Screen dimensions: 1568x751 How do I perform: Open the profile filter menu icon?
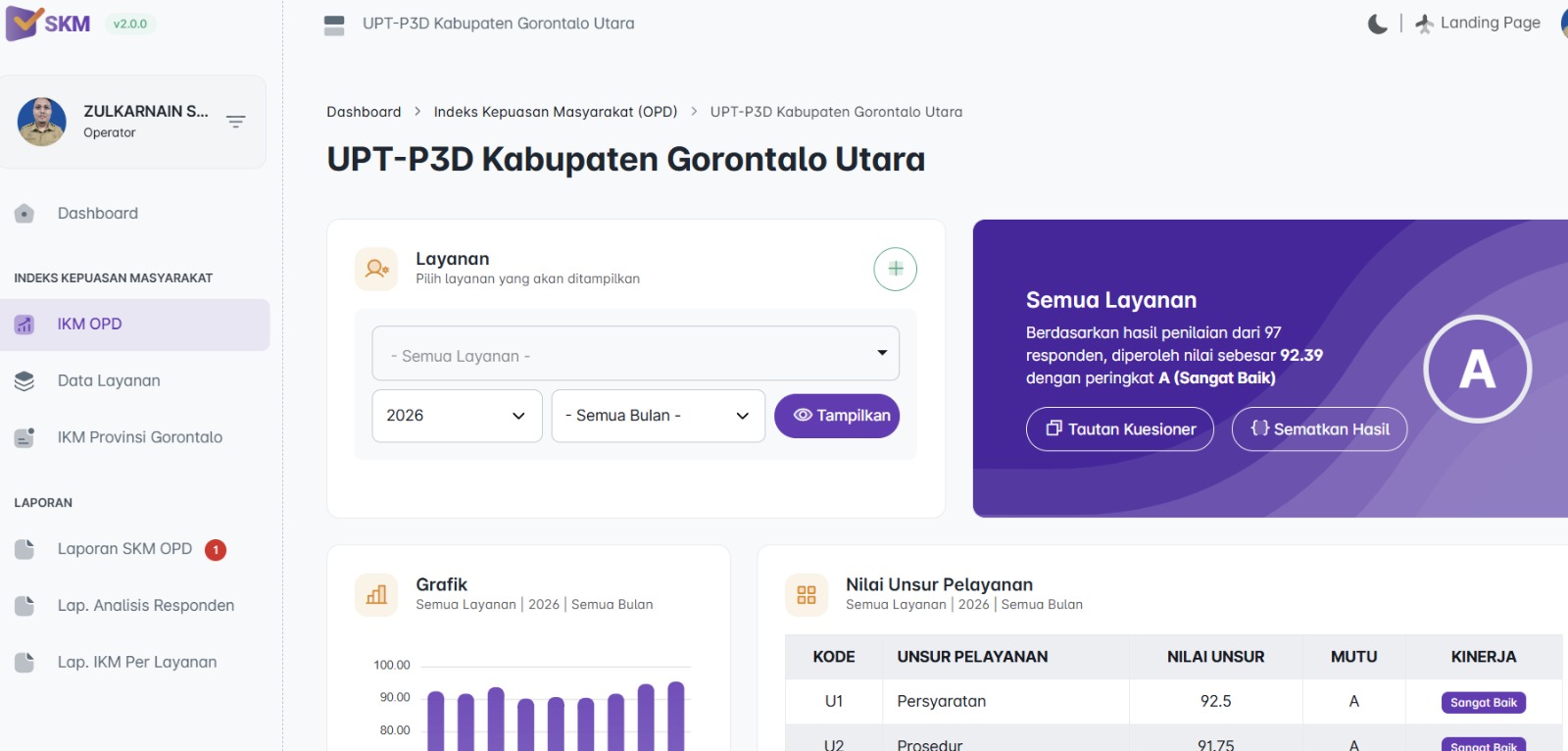(236, 122)
